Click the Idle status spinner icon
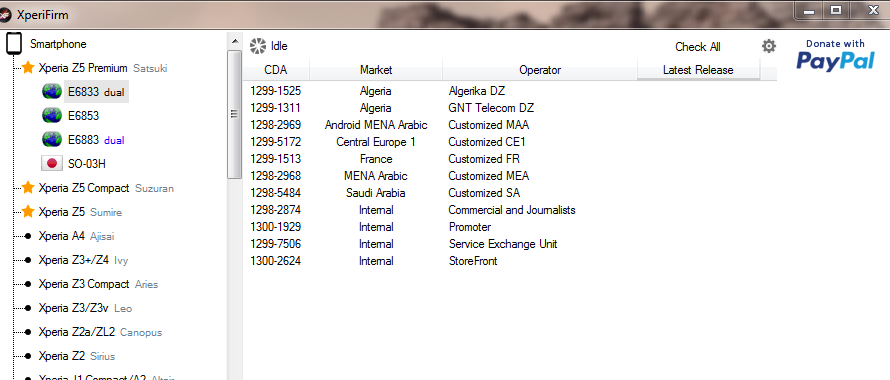 [258, 46]
